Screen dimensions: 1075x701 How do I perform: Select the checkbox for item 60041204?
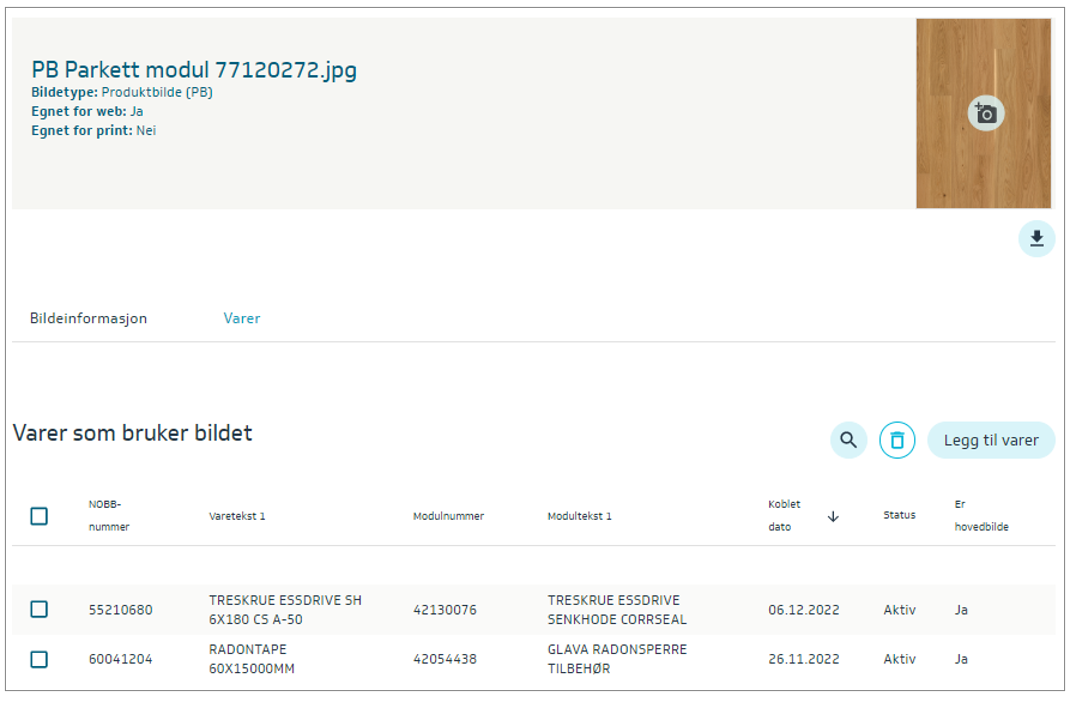tap(39, 659)
